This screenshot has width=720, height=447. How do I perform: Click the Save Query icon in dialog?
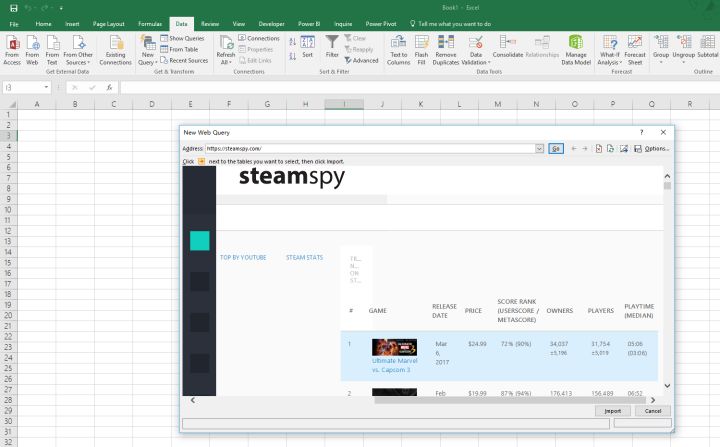point(638,148)
